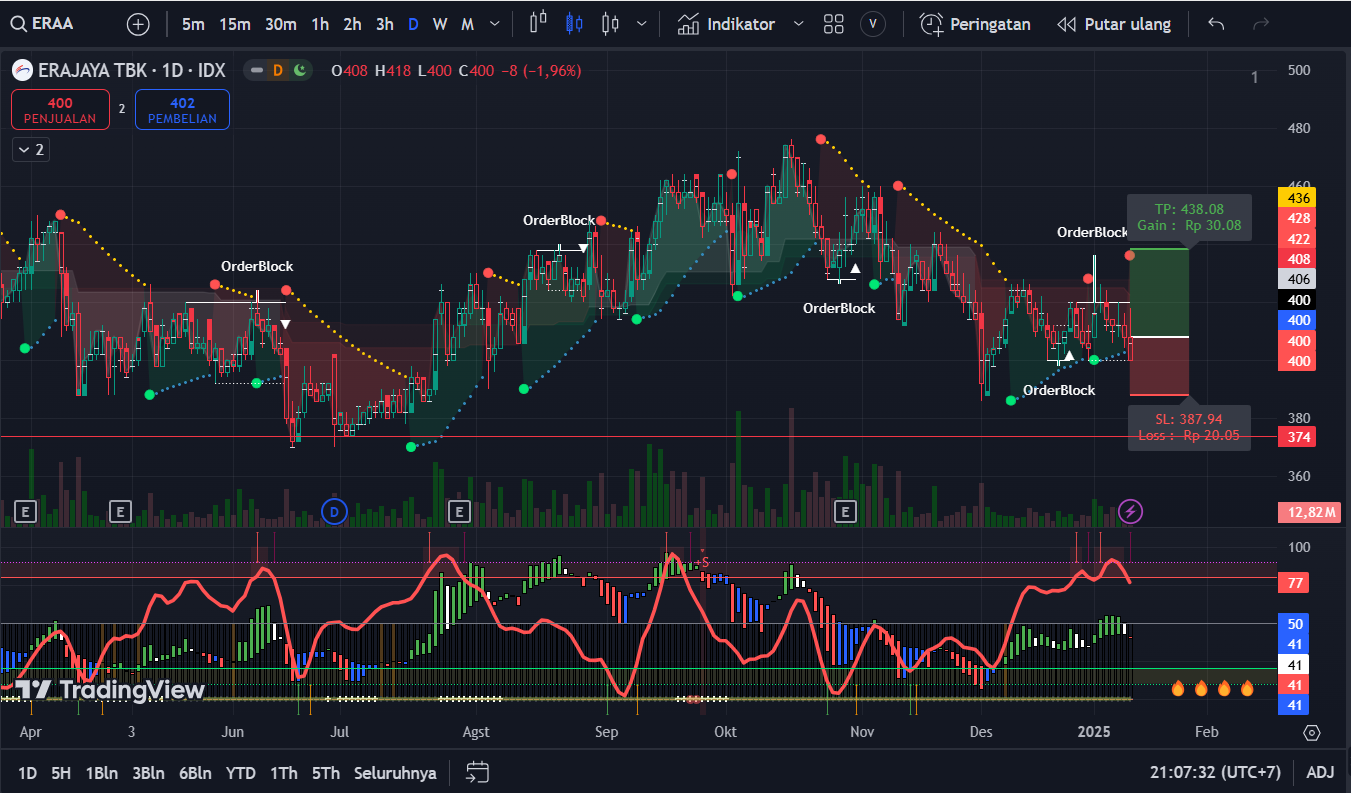1351x793 pixels.
Task: Create an alert with Peringatan
Action: [975, 24]
